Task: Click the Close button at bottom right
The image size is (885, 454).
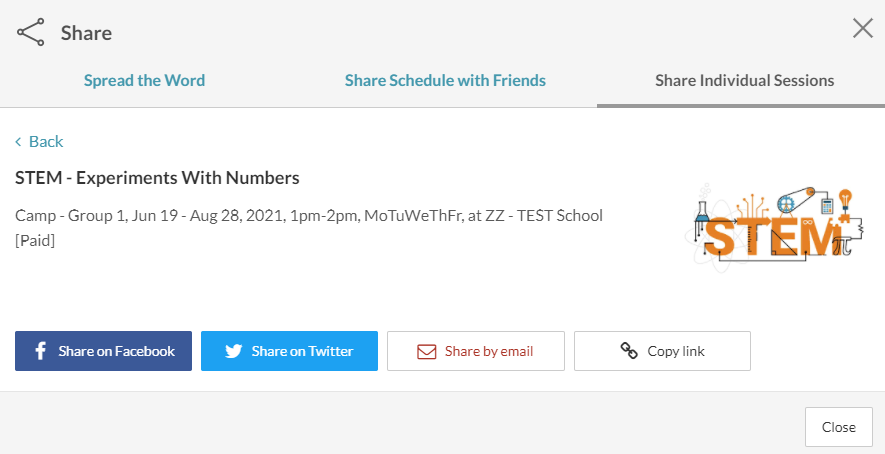Action: (x=838, y=427)
